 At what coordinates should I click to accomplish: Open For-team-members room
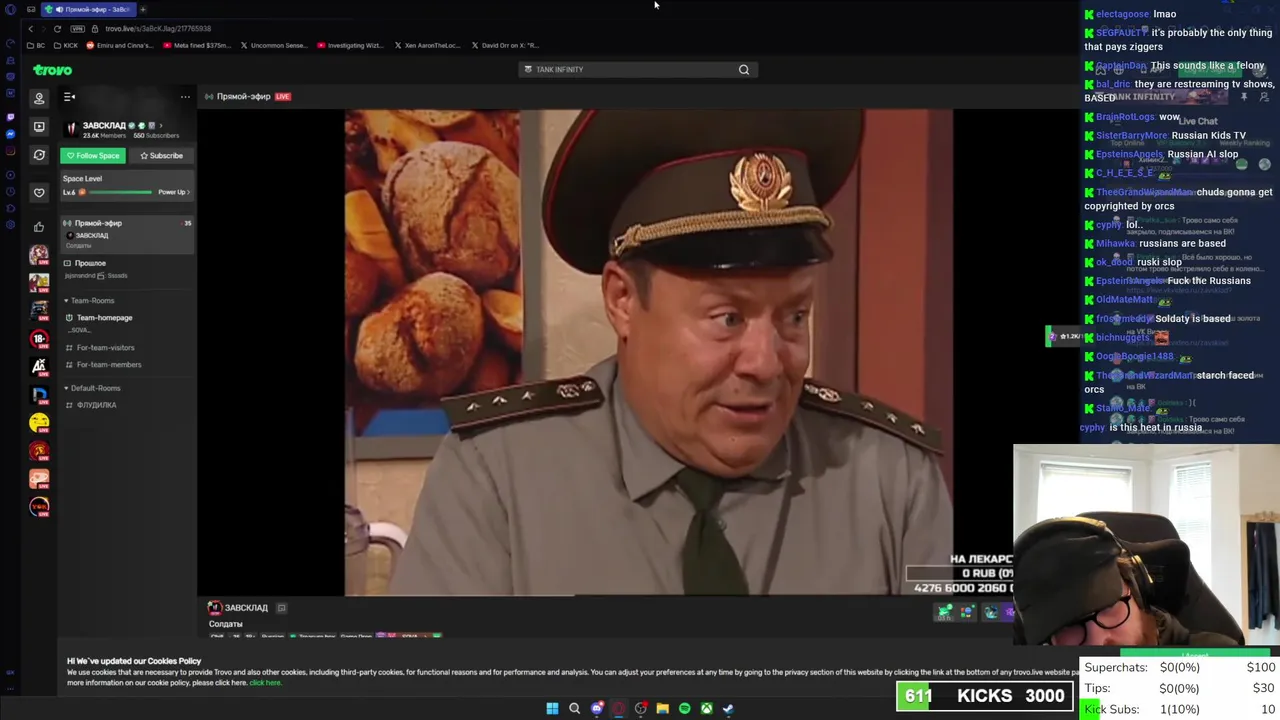click(108, 365)
